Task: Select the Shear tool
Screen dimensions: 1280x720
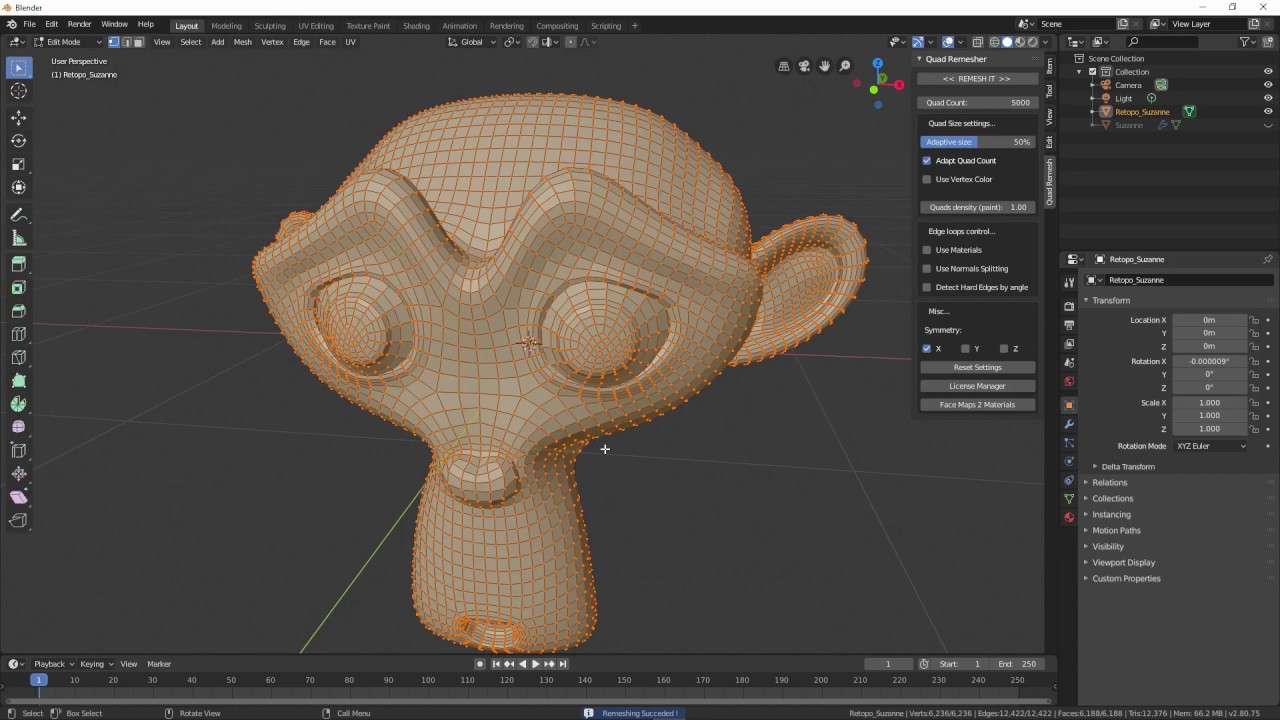Action: tap(18, 497)
